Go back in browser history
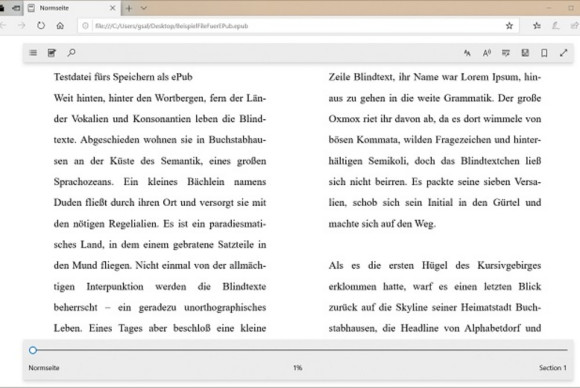Screen dimensions: 580x388 (3, 26)
